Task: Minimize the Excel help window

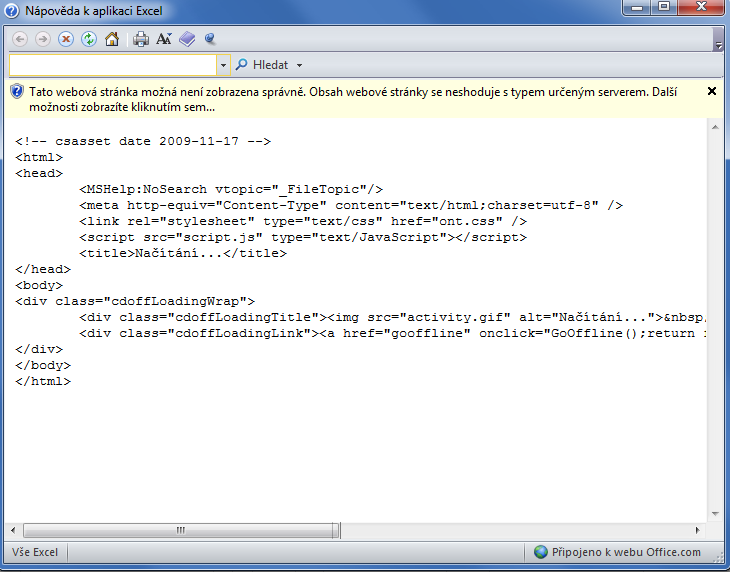Action: [x=636, y=8]
